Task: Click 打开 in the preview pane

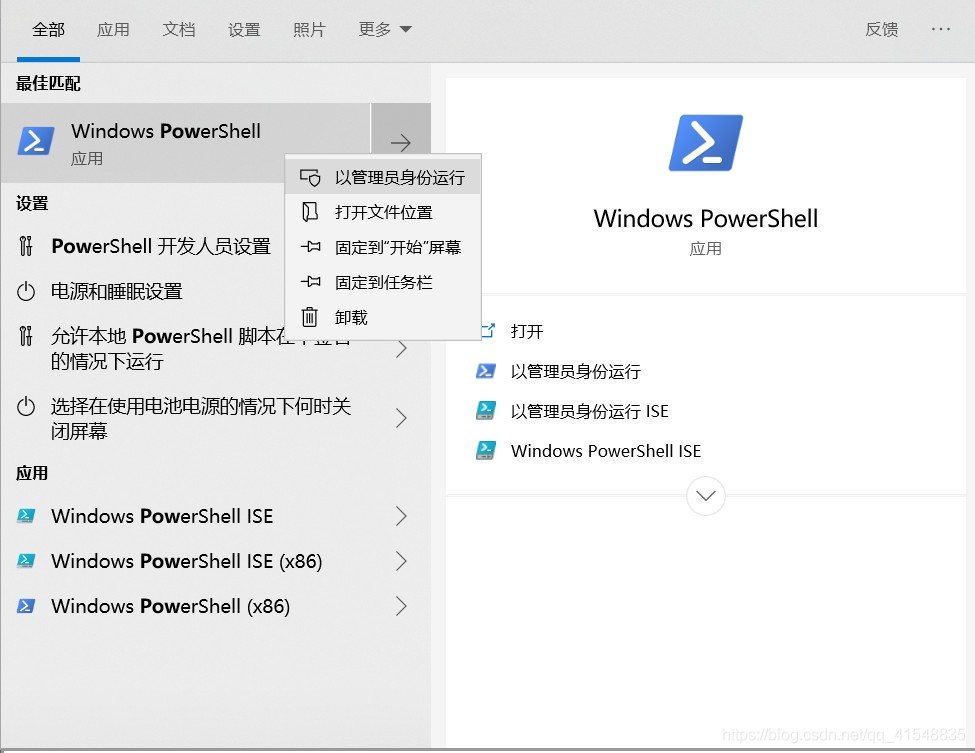Action: (527, 331)
